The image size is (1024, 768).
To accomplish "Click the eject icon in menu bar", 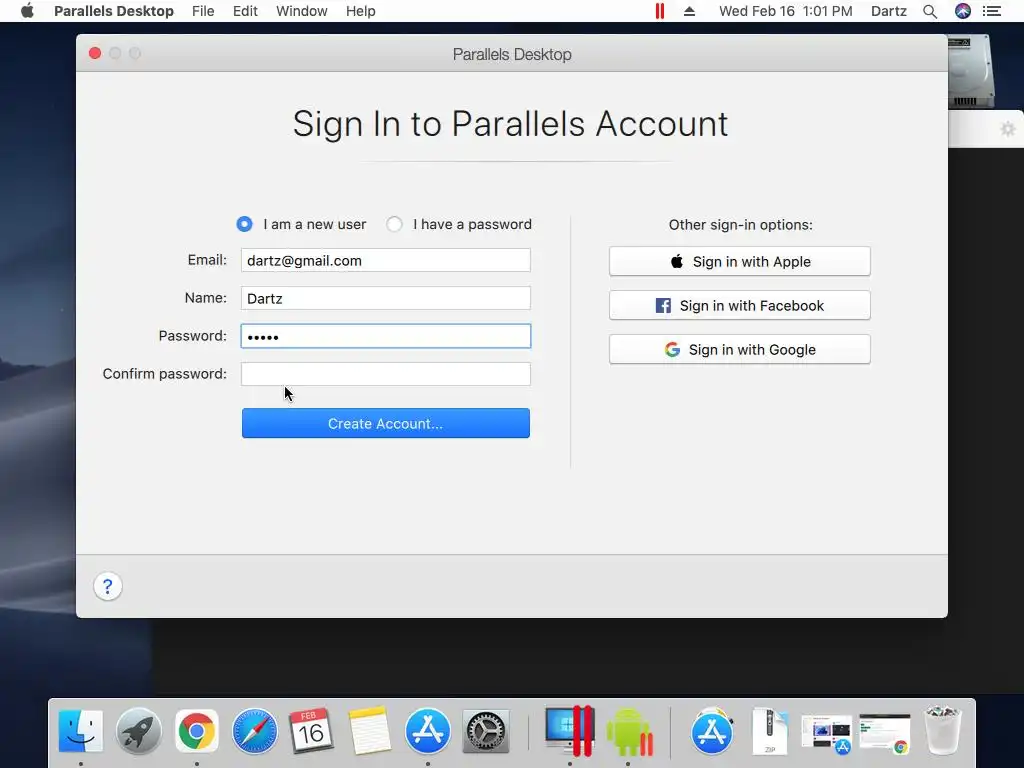I will (689, 11).
